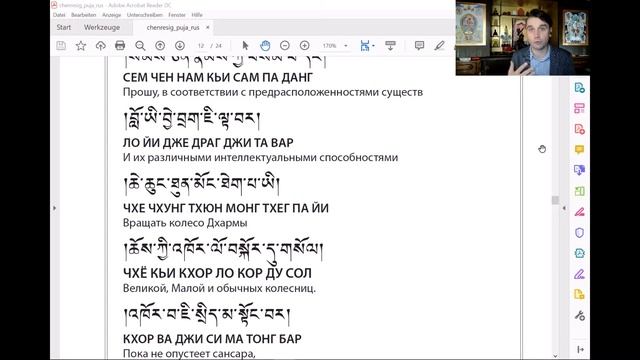Go to the previous page arrow

(x=160, y=45)
